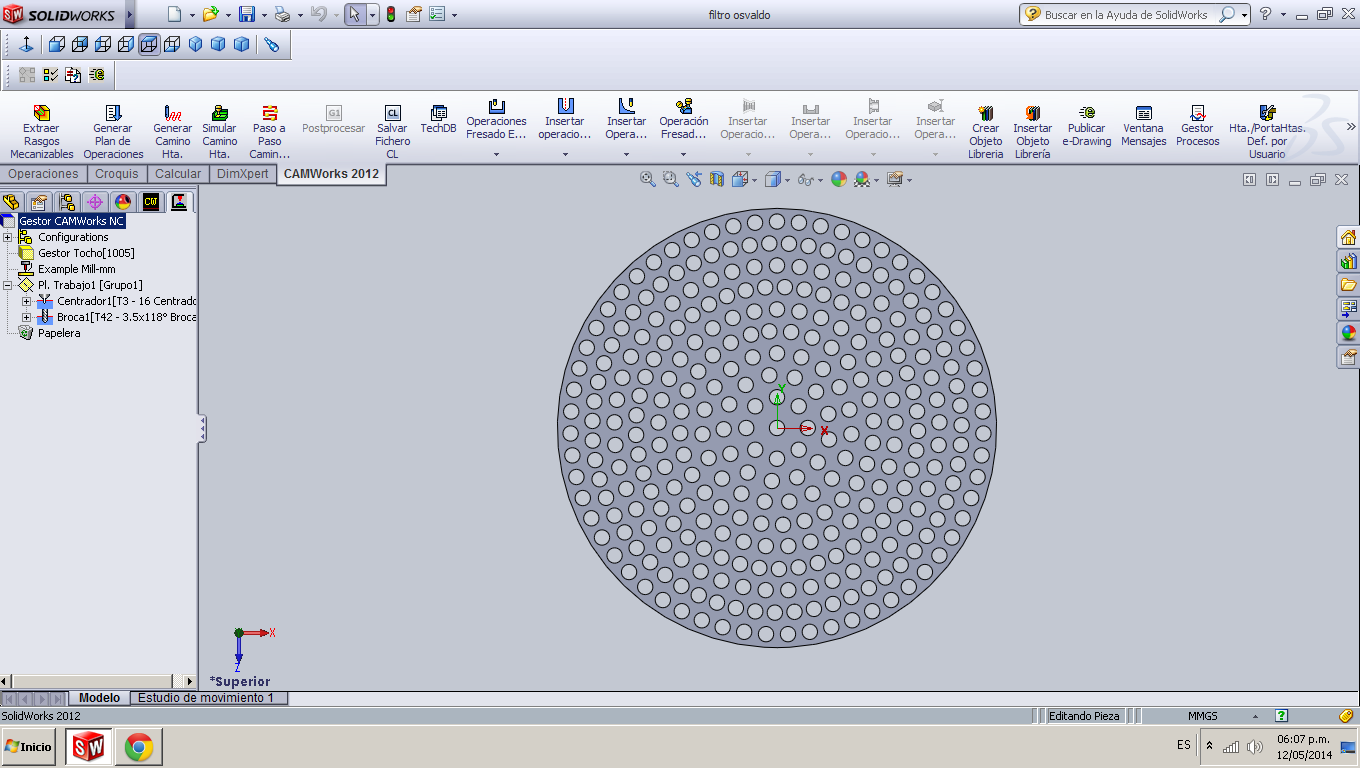
Task: Open the FeatureManager design tree tab
Action: (11, 202)
